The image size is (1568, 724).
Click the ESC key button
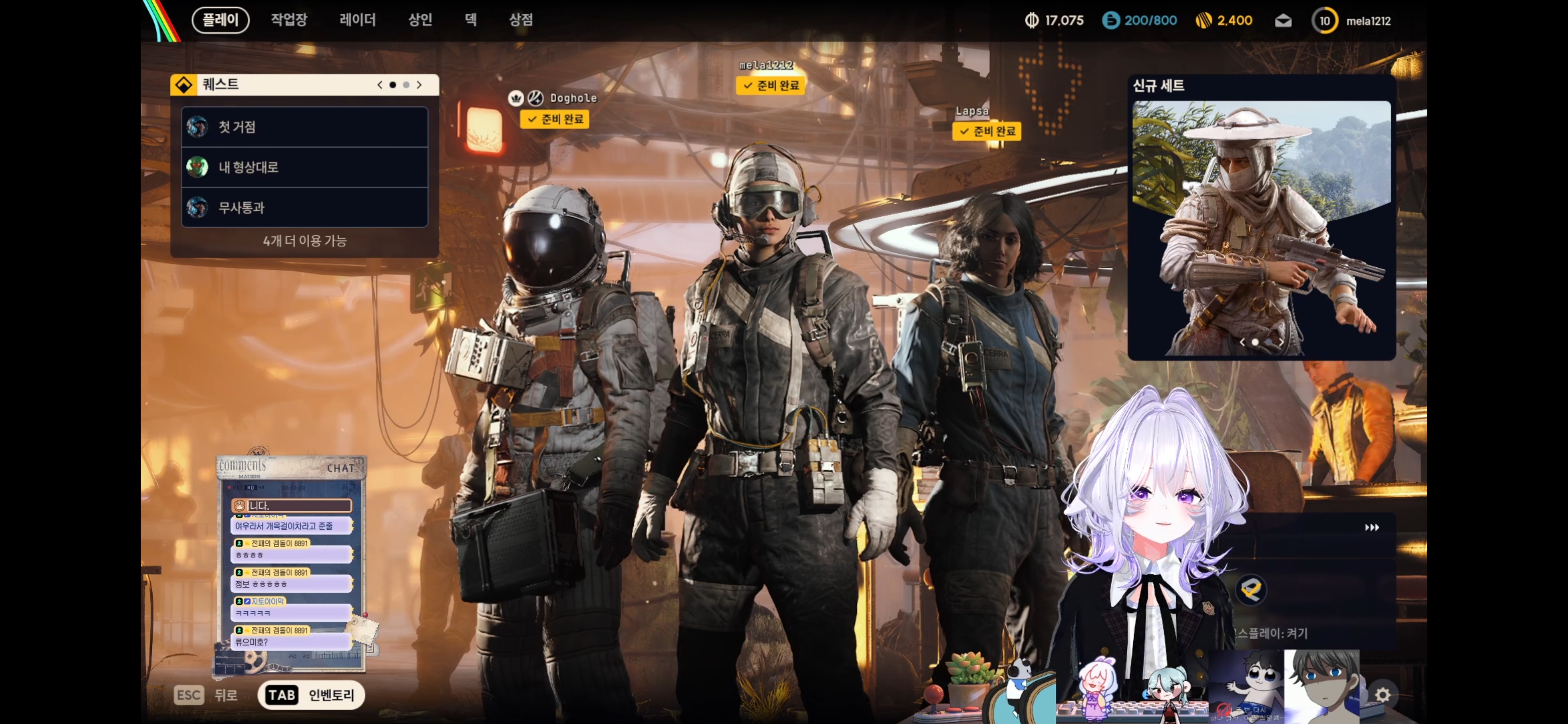point(188,695)
